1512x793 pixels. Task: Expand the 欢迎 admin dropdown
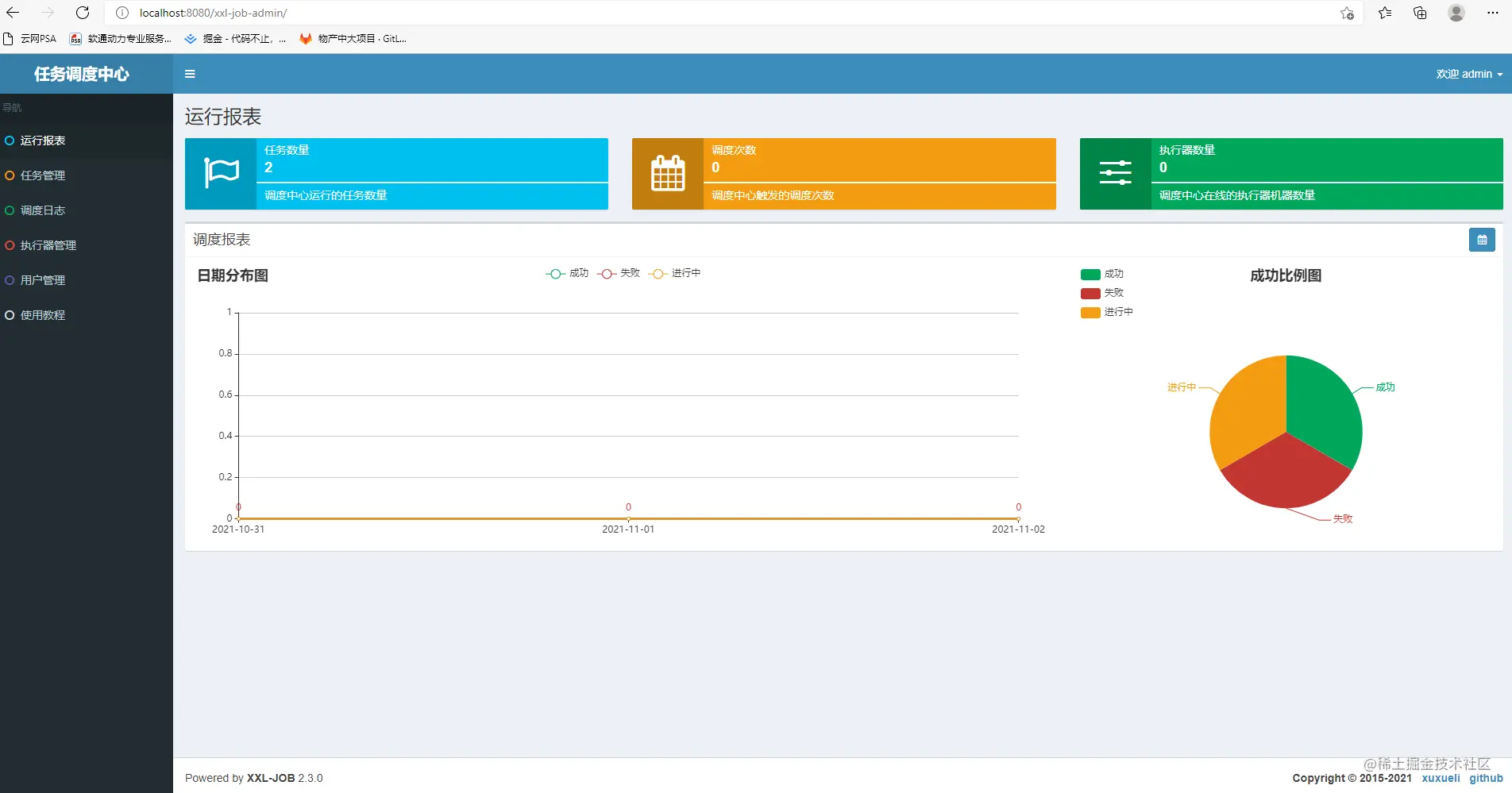point(1469,74)
